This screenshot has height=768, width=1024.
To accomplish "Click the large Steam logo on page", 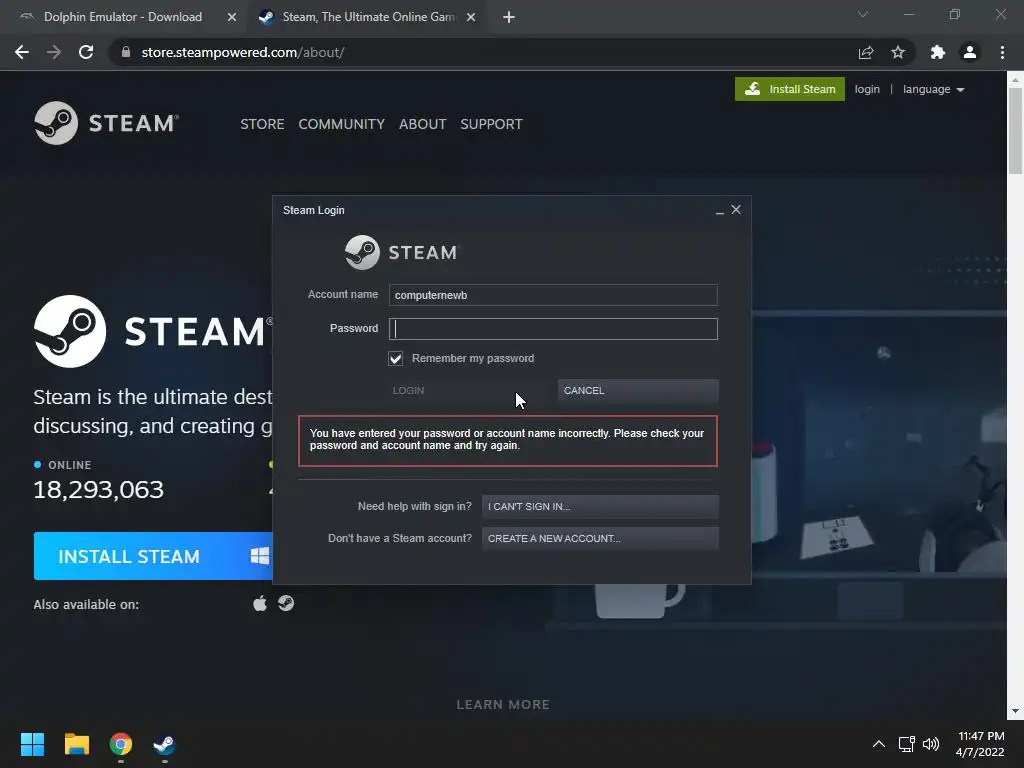I will 153,331.
